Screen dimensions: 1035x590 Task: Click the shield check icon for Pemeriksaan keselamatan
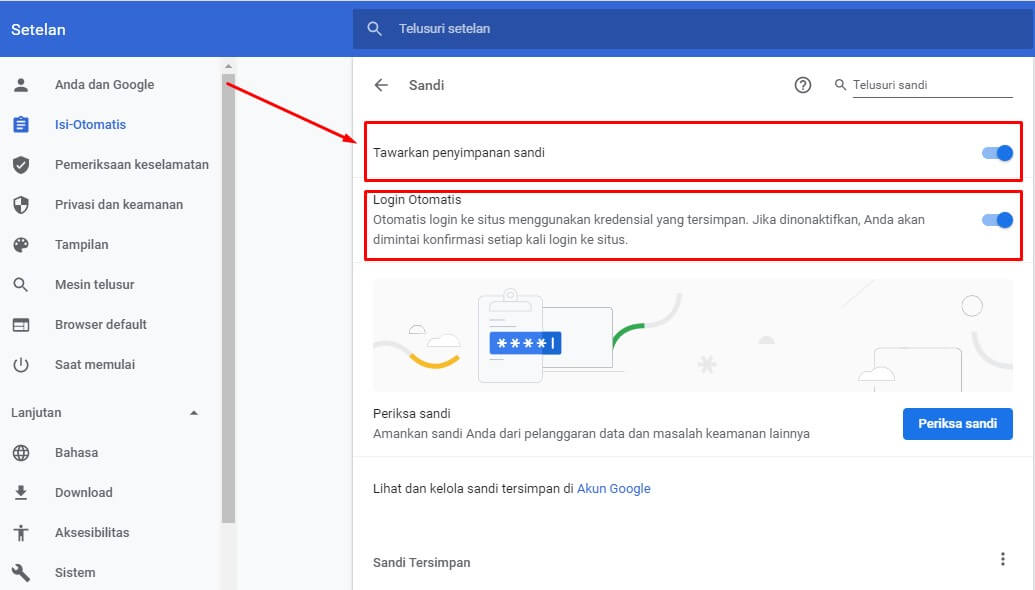pos(21,164)
